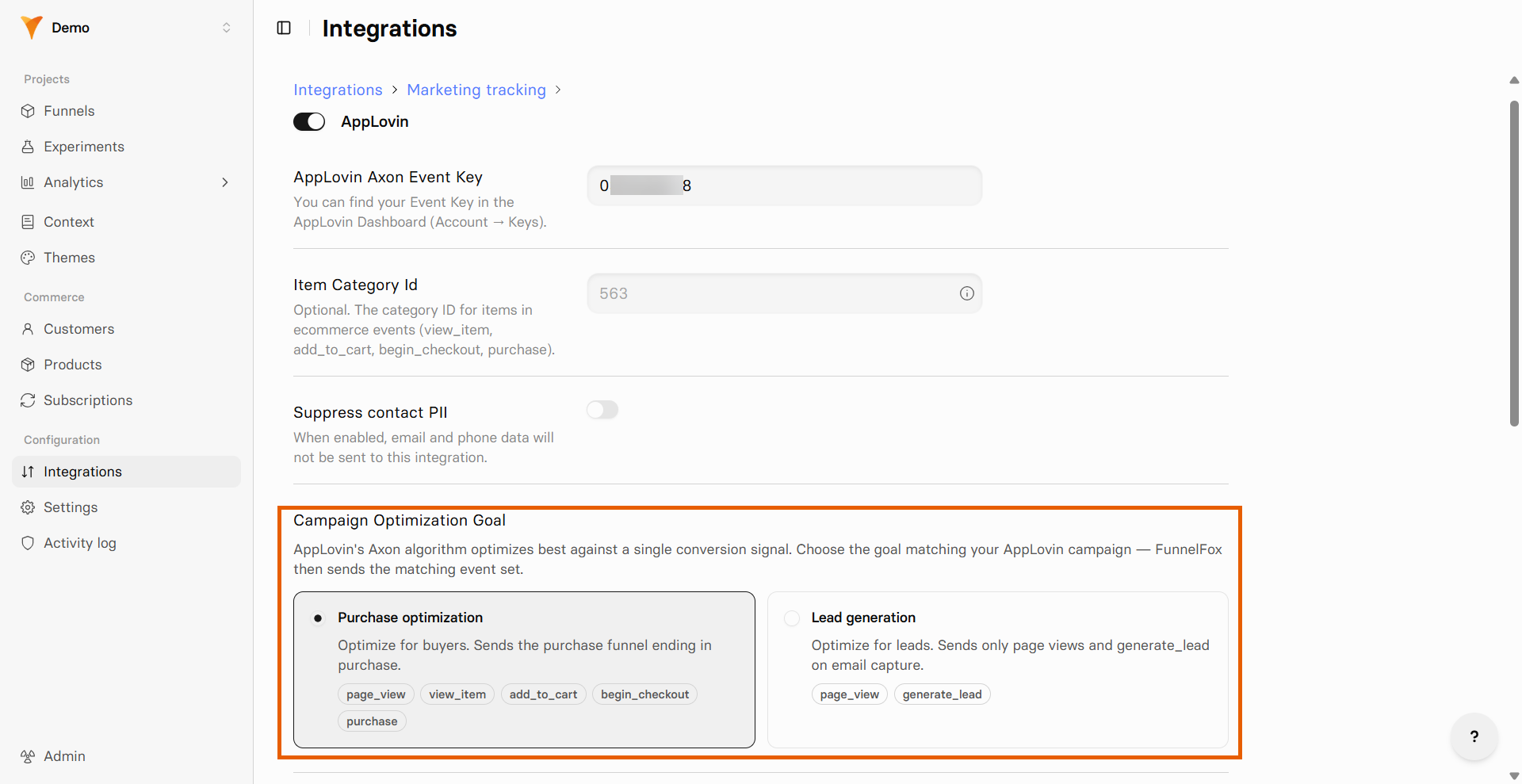Viewport: 1522px width, 784px height.
Task: Click the Funnels cube icon
Action: 28,111
